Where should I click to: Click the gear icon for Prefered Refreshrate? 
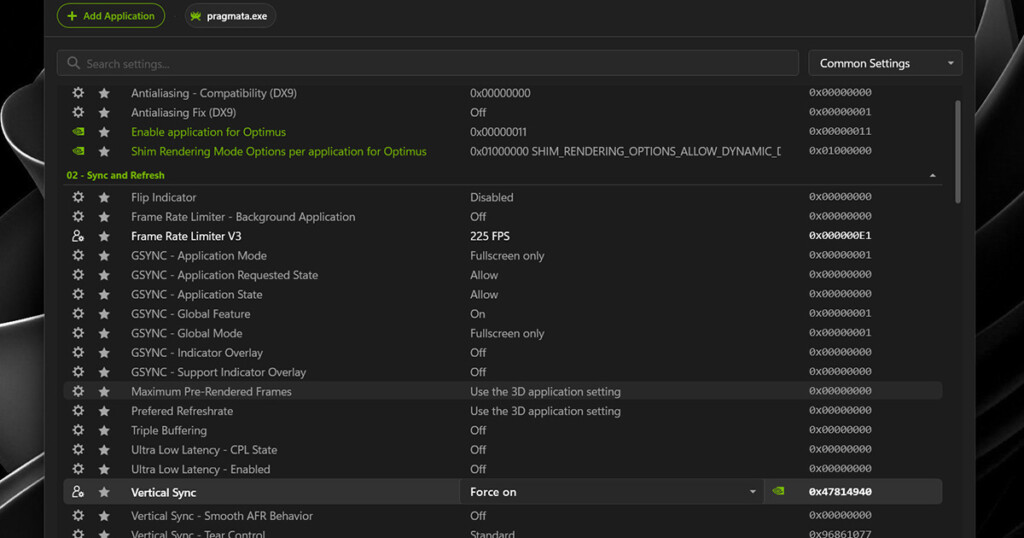click(x=78, y=411)
